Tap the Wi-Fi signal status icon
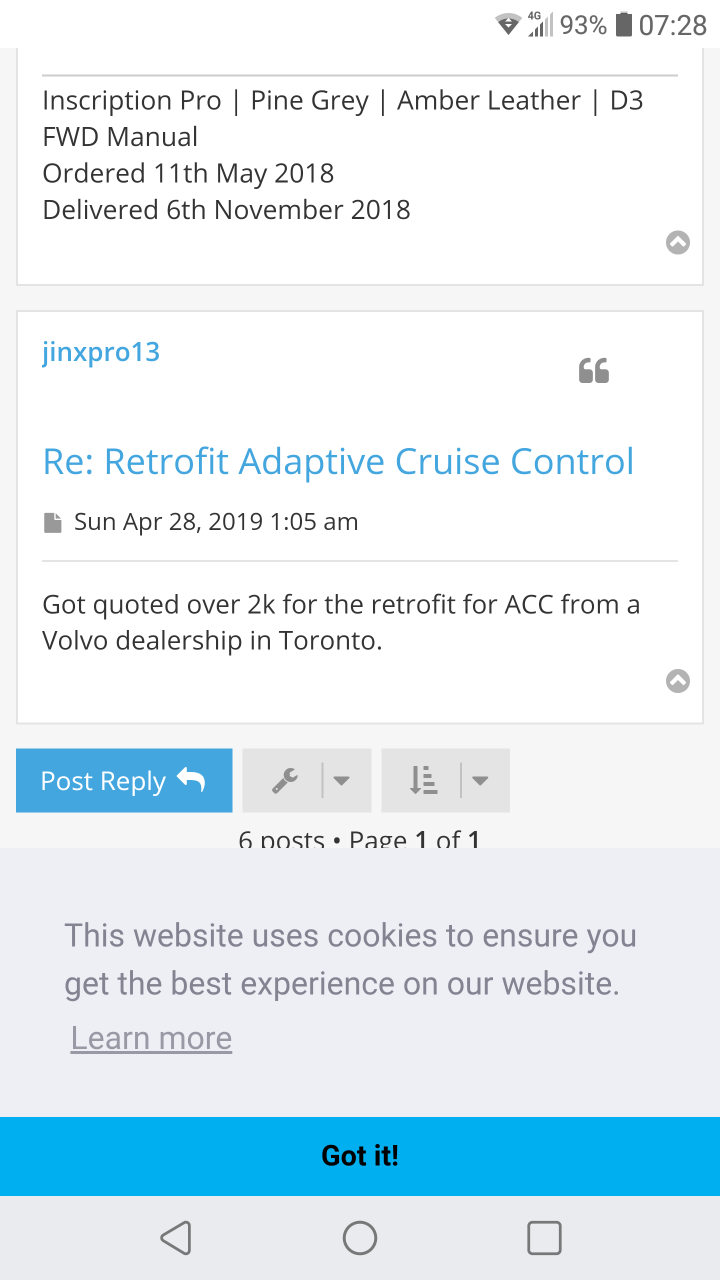The height and width of the screenshot is (1280, 720). (x=508, y=26)
